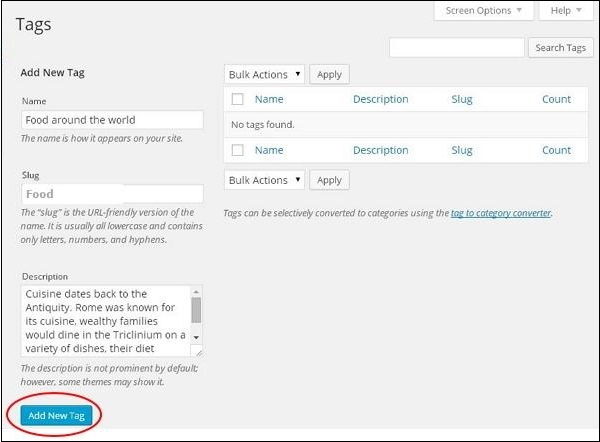Click the bottom Apply button

pos(329,180)
